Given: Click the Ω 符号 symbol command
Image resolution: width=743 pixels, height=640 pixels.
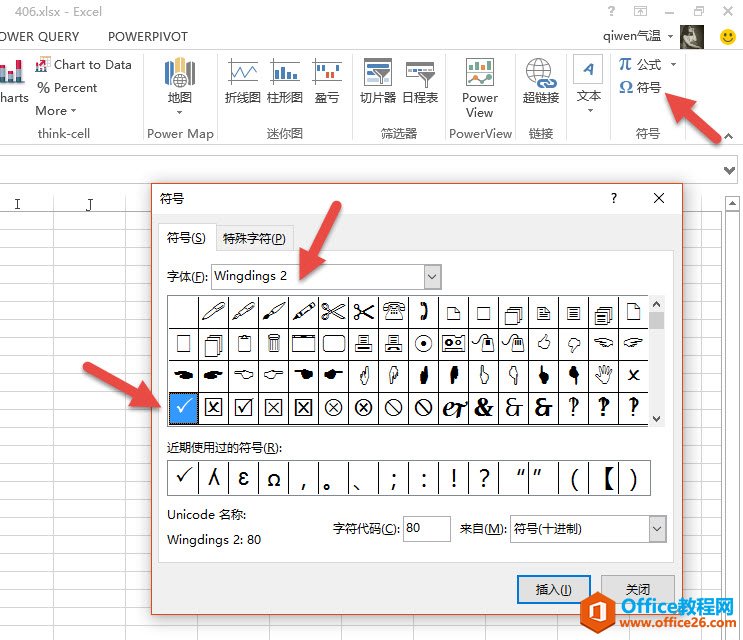Looking at the screenshot, I should 640,87.
